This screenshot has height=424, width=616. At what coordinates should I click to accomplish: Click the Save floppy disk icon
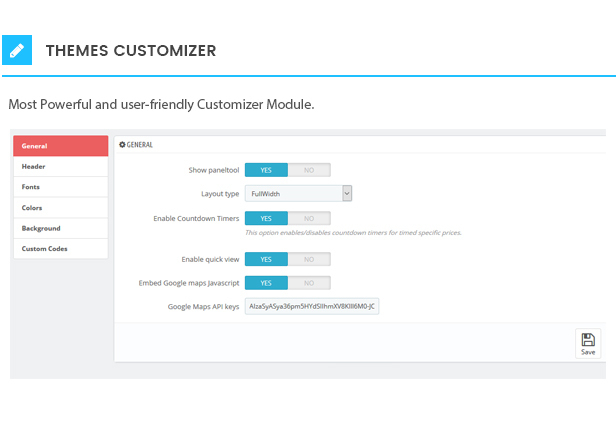[x=588, y=340]
